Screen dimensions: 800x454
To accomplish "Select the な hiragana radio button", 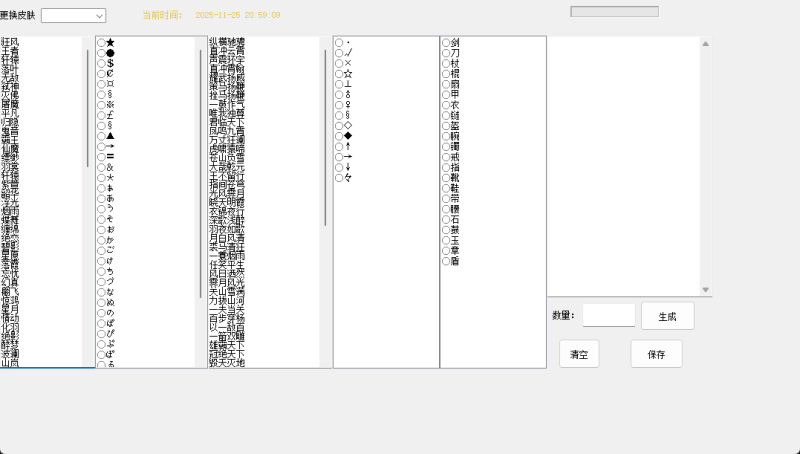I will 102,292.
